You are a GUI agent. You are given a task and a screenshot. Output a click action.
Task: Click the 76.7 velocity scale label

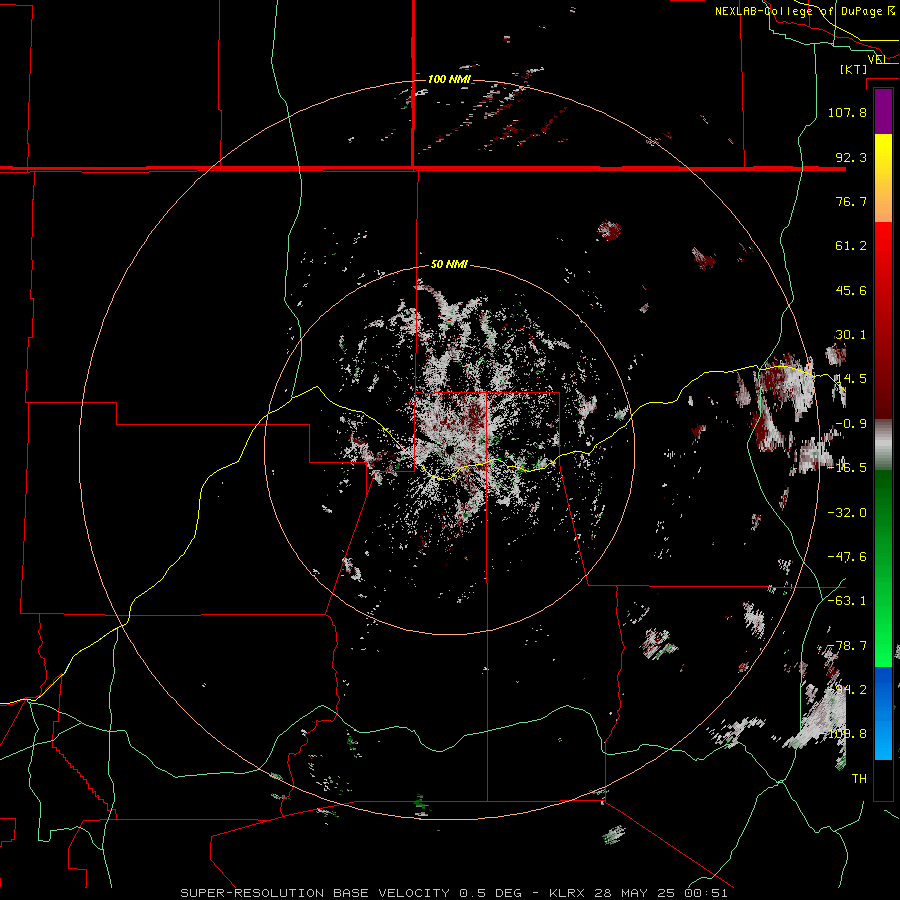point(851,201)
